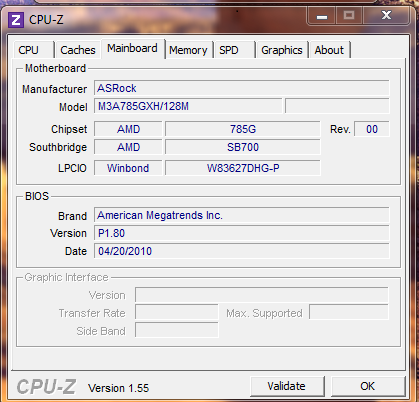Open the SPD tab
This screenshot has width=419, height=402.
tap(235, 50)
